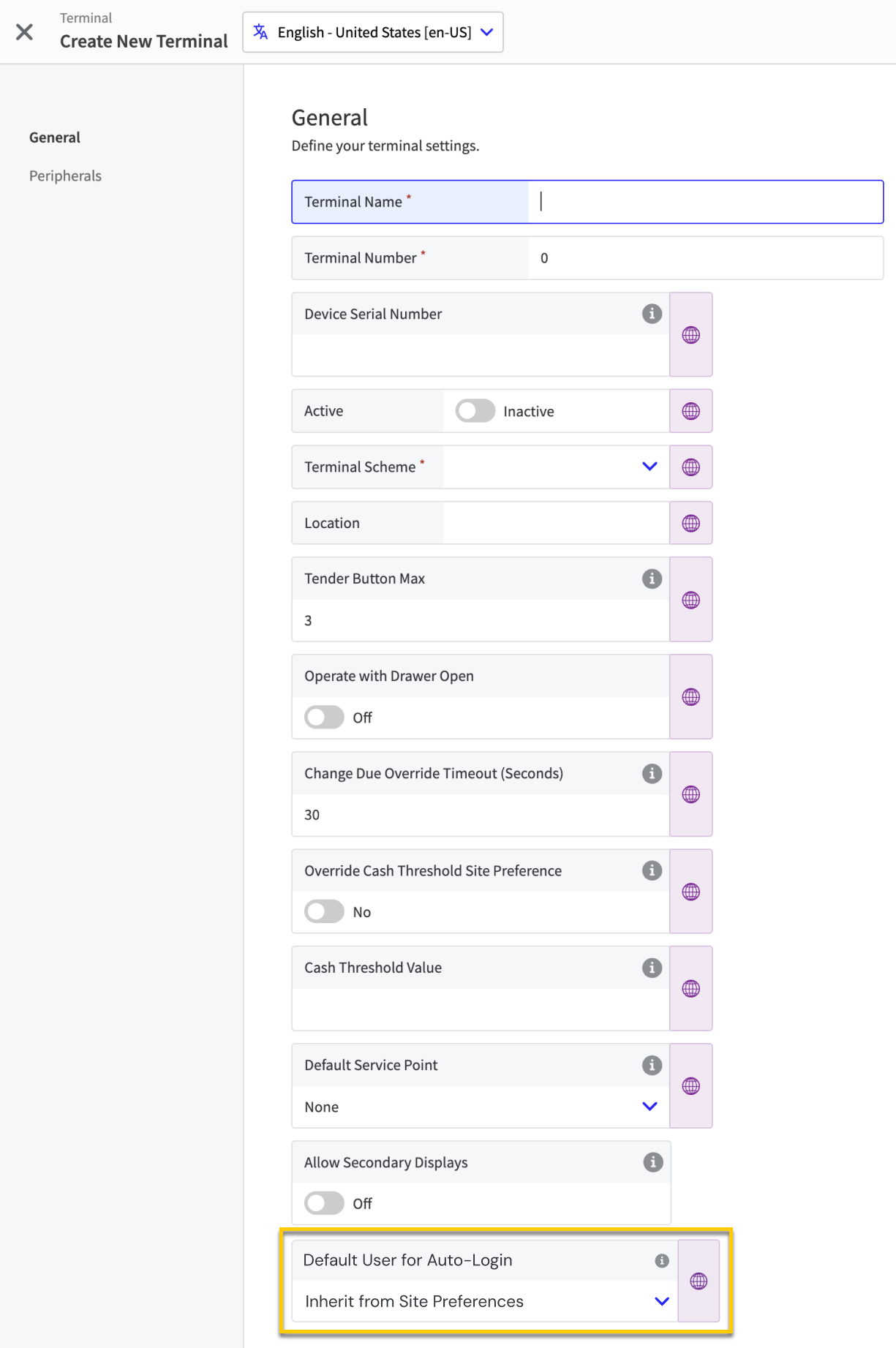Toggle the terminal from Inactive to Active
Image resolution: width=896 pixels, height=1348 pixels.
click(474, 411)
